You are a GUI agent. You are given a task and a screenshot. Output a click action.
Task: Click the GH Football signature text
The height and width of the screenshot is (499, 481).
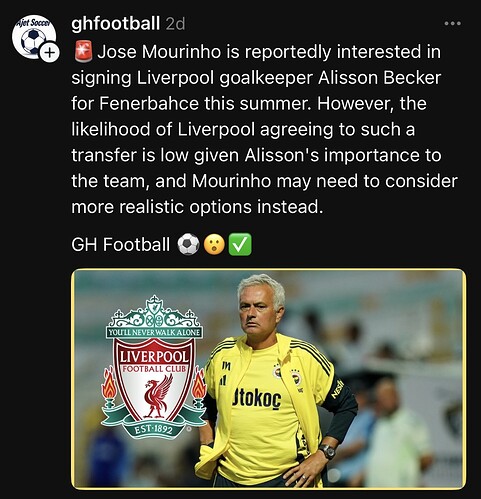click(121, 244)
